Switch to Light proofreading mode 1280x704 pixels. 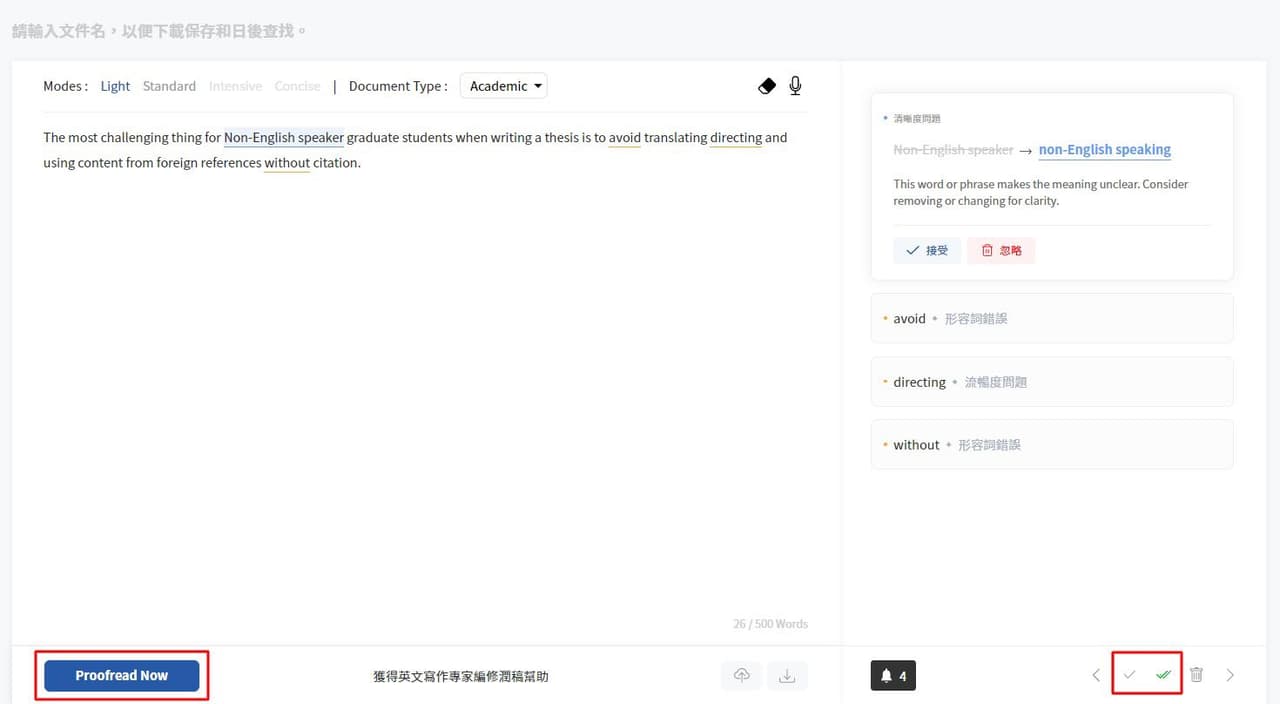(x=115, y=86)
